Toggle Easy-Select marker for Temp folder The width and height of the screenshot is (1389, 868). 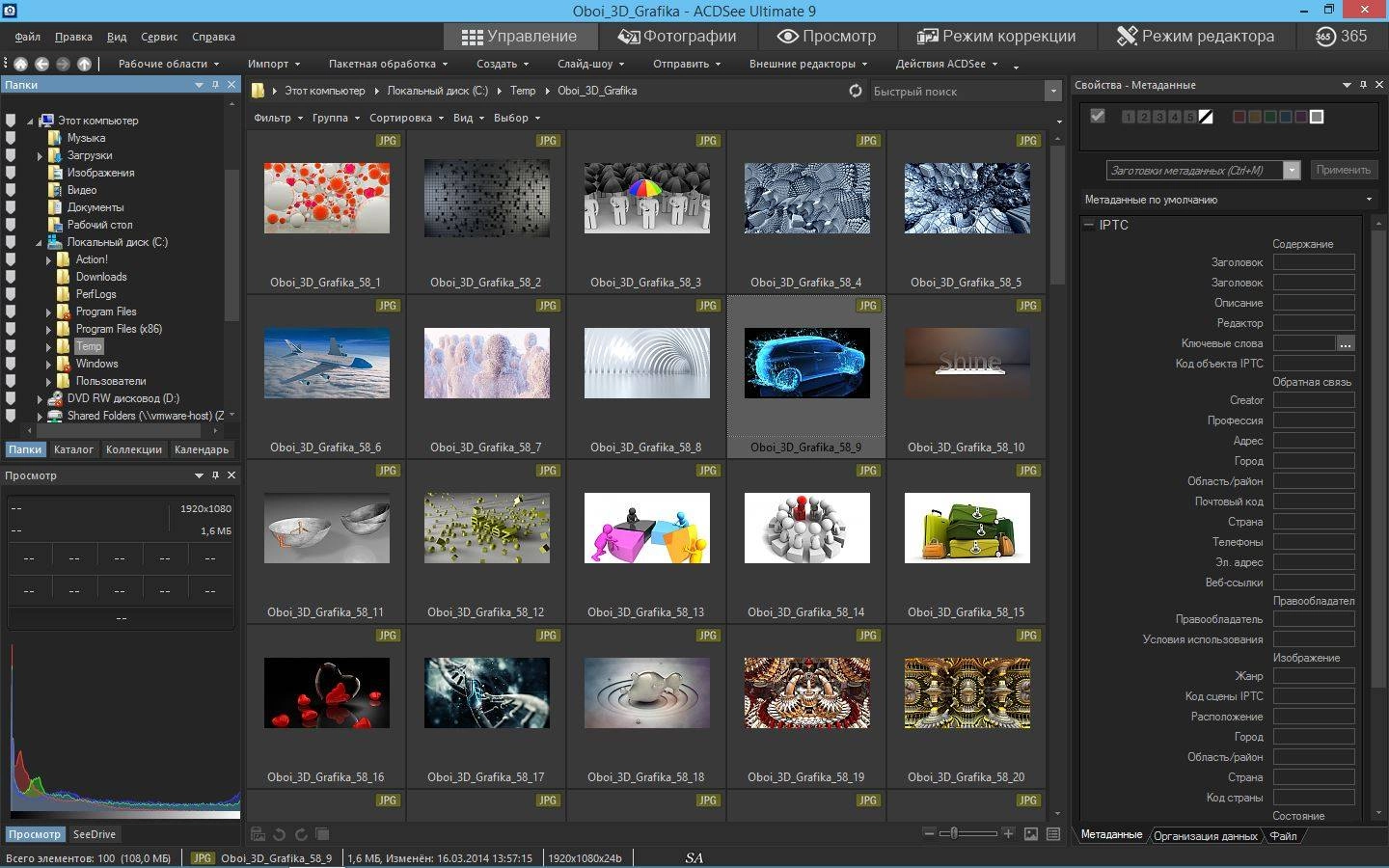tap(11, 346)
